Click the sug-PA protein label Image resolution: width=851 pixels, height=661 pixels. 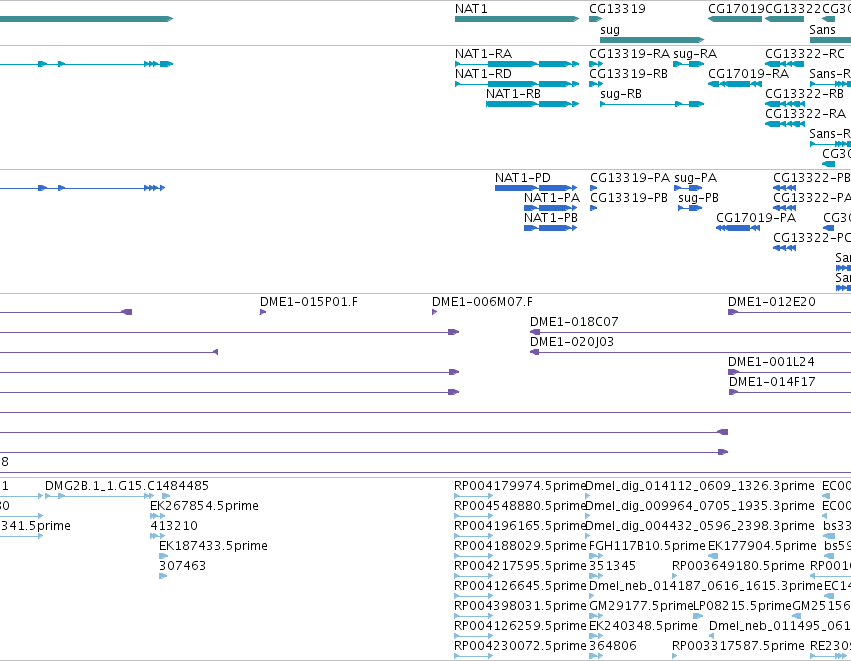(696, 178)
